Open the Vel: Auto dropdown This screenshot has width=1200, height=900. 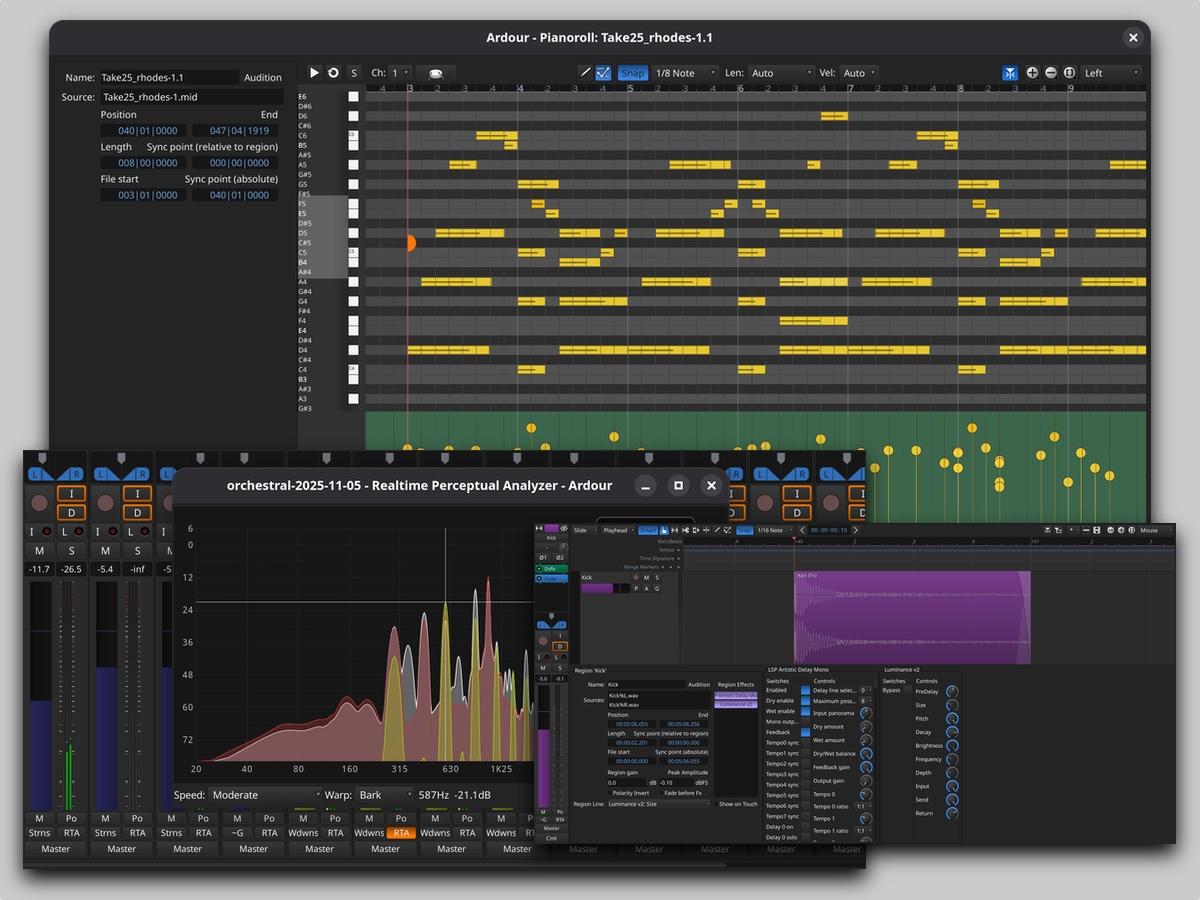[857, 72]
